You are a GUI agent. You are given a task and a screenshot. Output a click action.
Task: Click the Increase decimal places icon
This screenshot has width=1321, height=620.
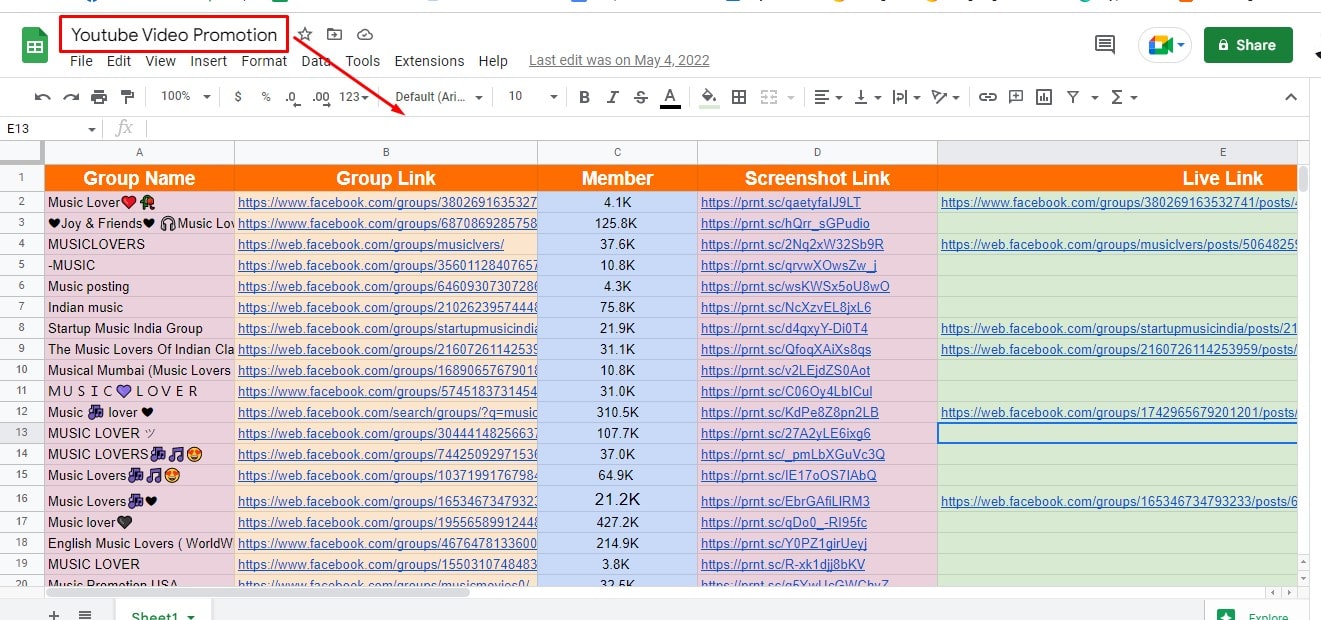(321, 97)
